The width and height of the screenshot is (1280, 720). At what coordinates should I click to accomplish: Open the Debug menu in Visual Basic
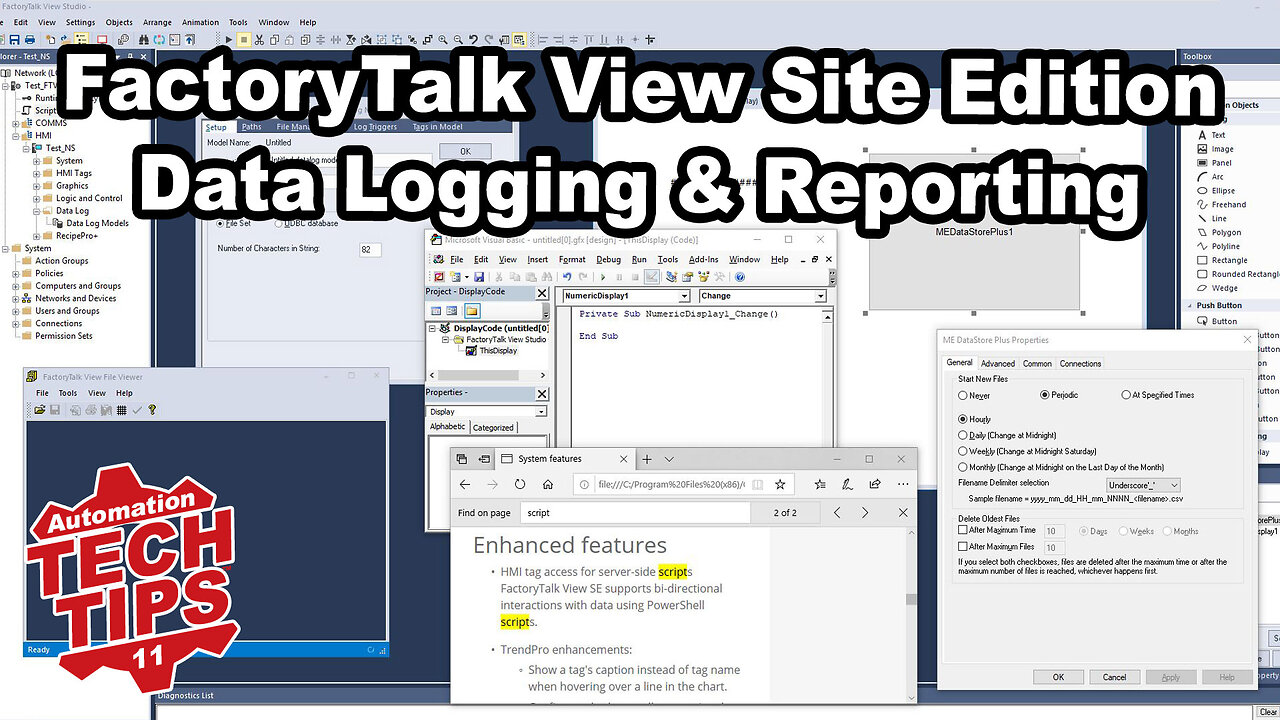click(608, 259)
